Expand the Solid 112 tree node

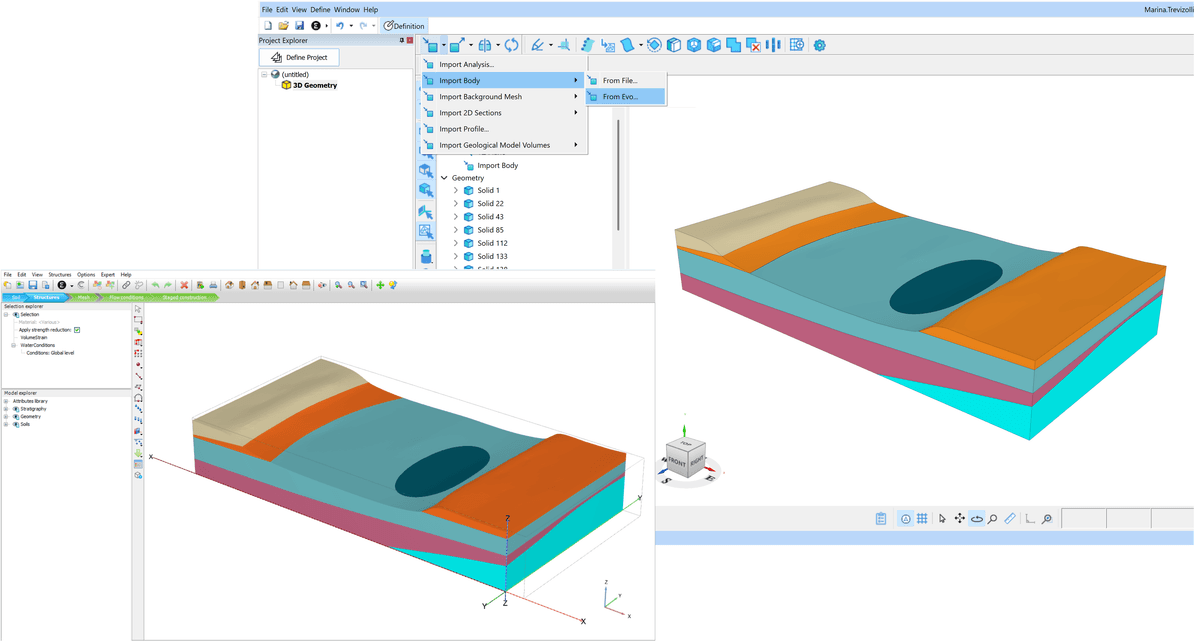pyautogui.click(x=456, y=243)
